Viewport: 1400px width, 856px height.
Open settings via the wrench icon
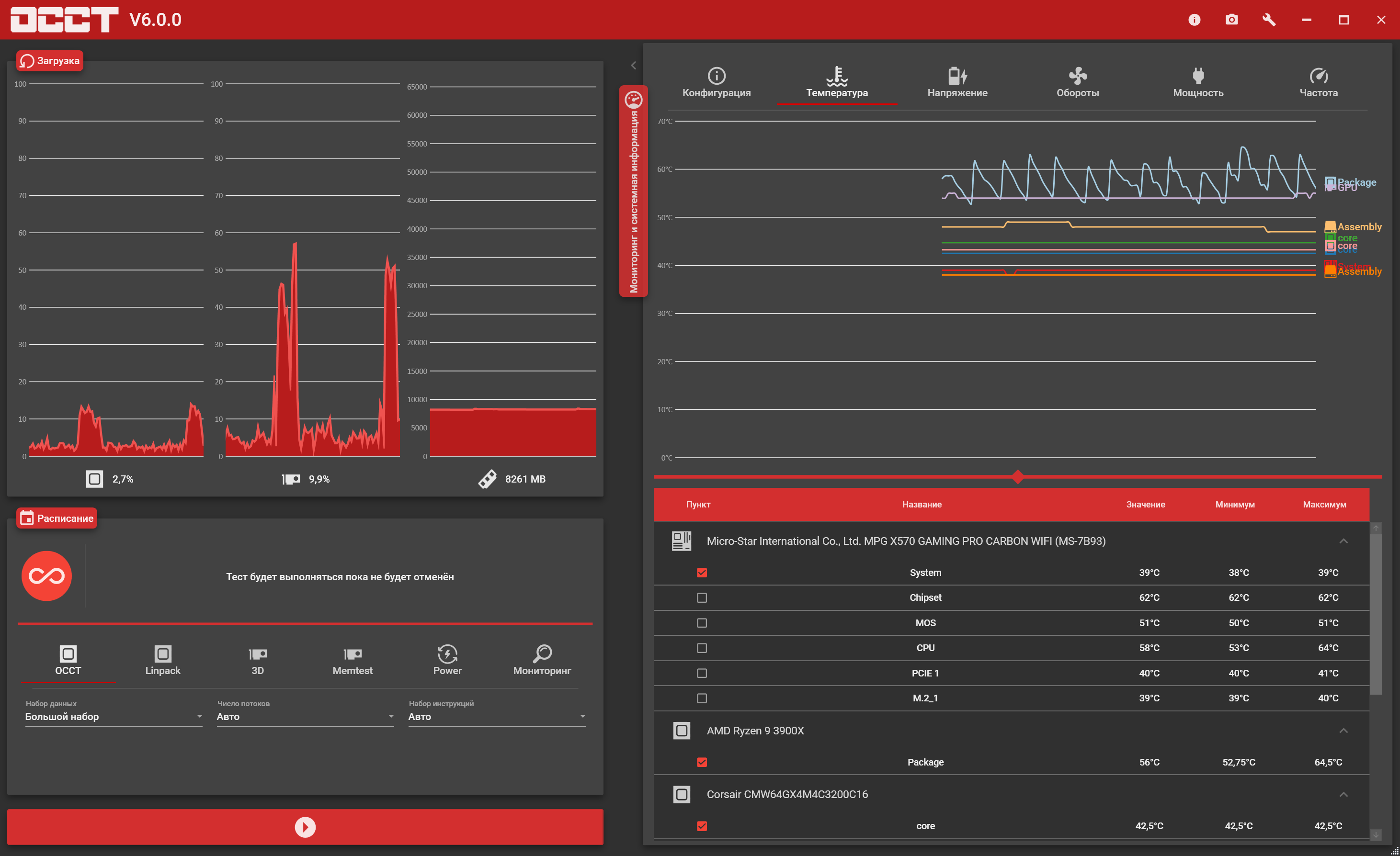pos(1269,20)
